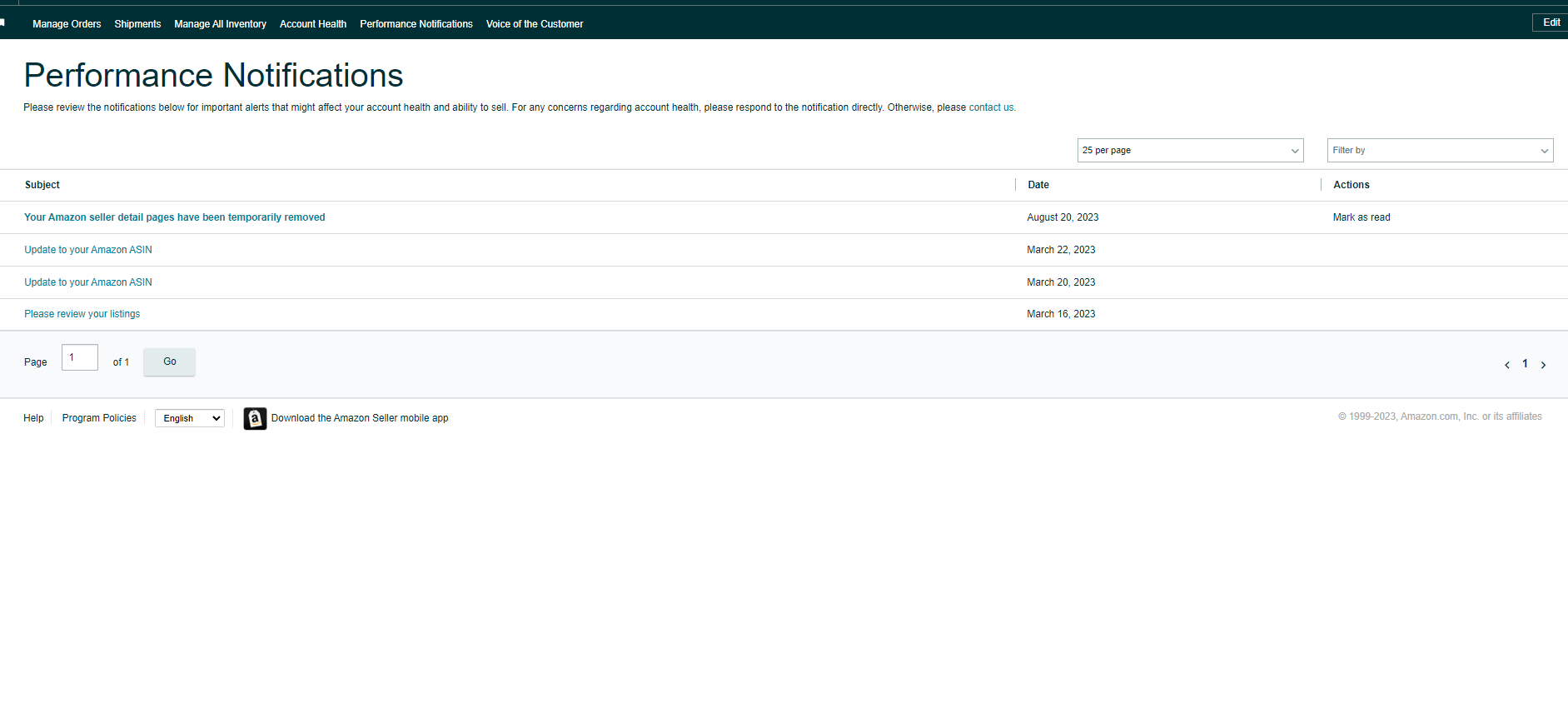This screenshot has width=1568, height=708.
Task: Select the March 16, 2023 date cell
Action: tap(1061, 314)
